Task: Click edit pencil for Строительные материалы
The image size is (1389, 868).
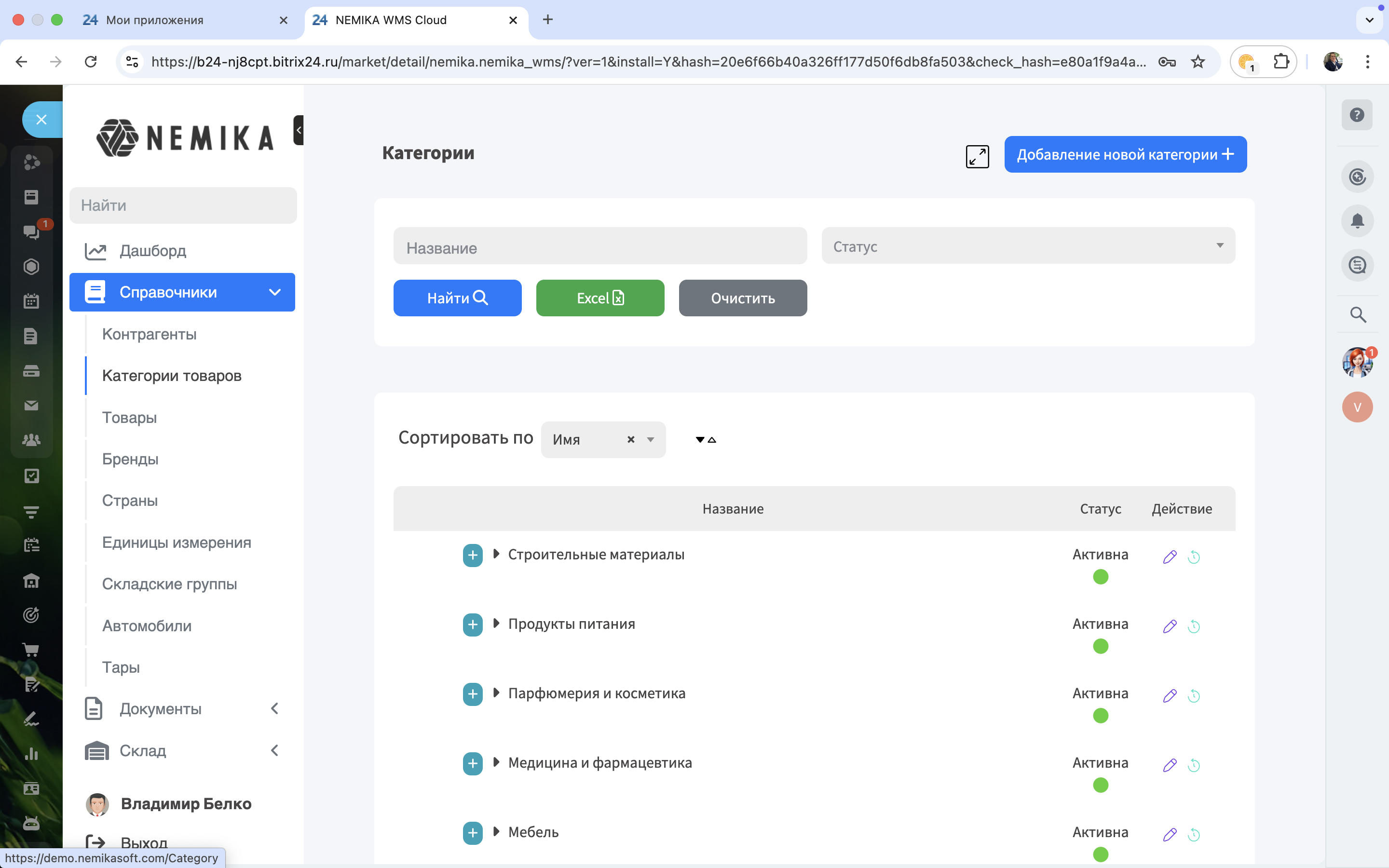Action: click(1170, 556)
